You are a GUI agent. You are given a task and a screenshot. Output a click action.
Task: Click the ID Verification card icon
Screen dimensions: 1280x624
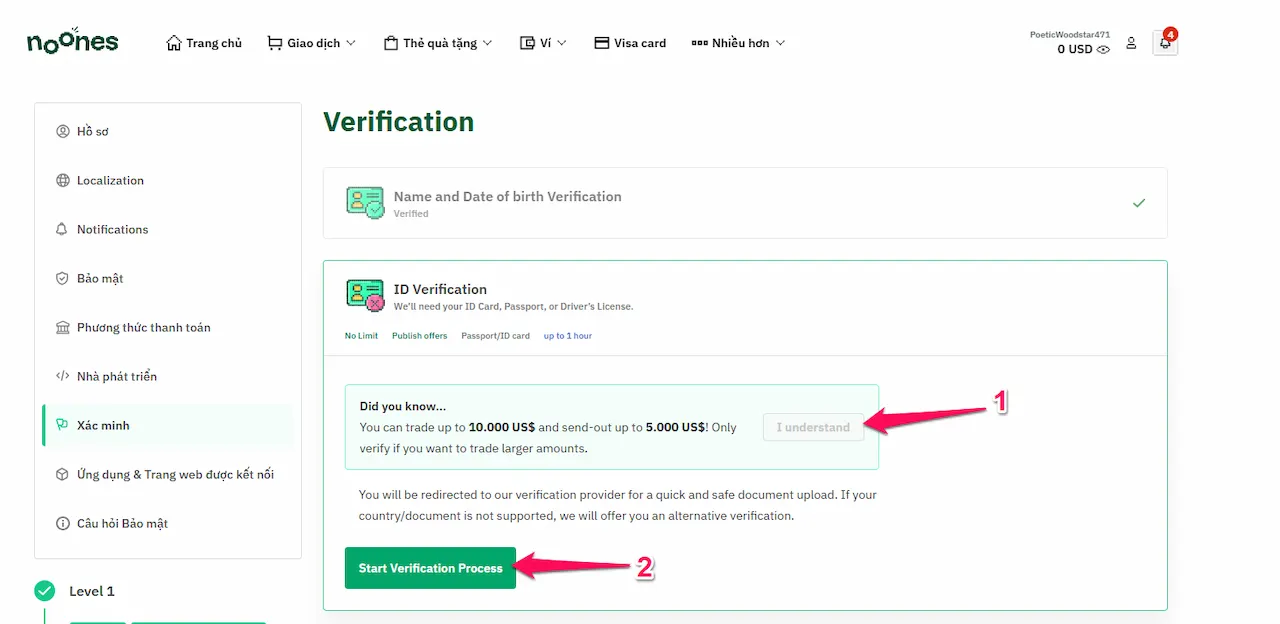[365, 296]
